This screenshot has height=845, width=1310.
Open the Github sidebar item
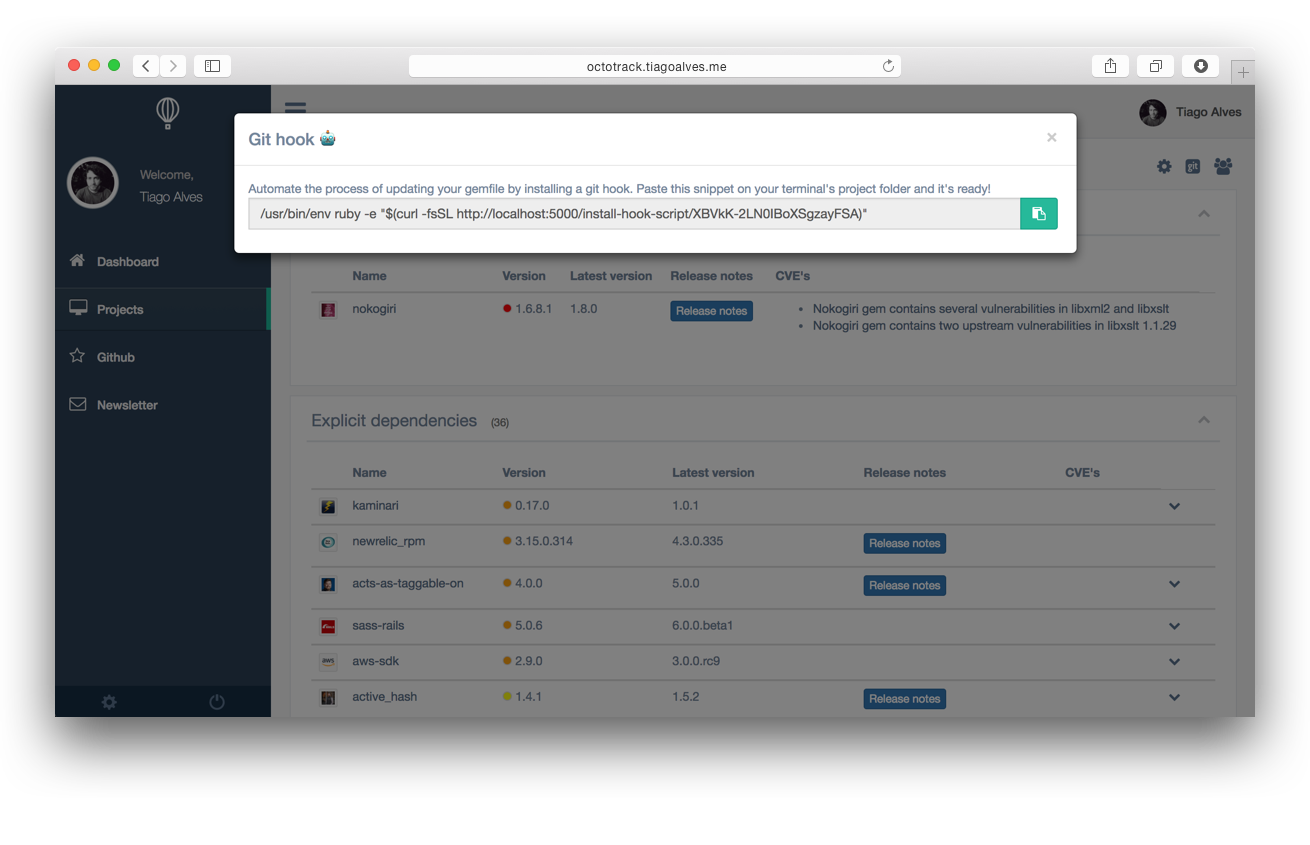(x=163, y=357)
